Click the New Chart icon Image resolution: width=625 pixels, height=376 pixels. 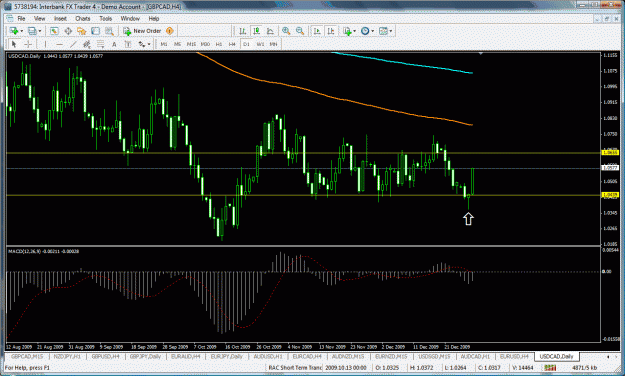point(14,31)
